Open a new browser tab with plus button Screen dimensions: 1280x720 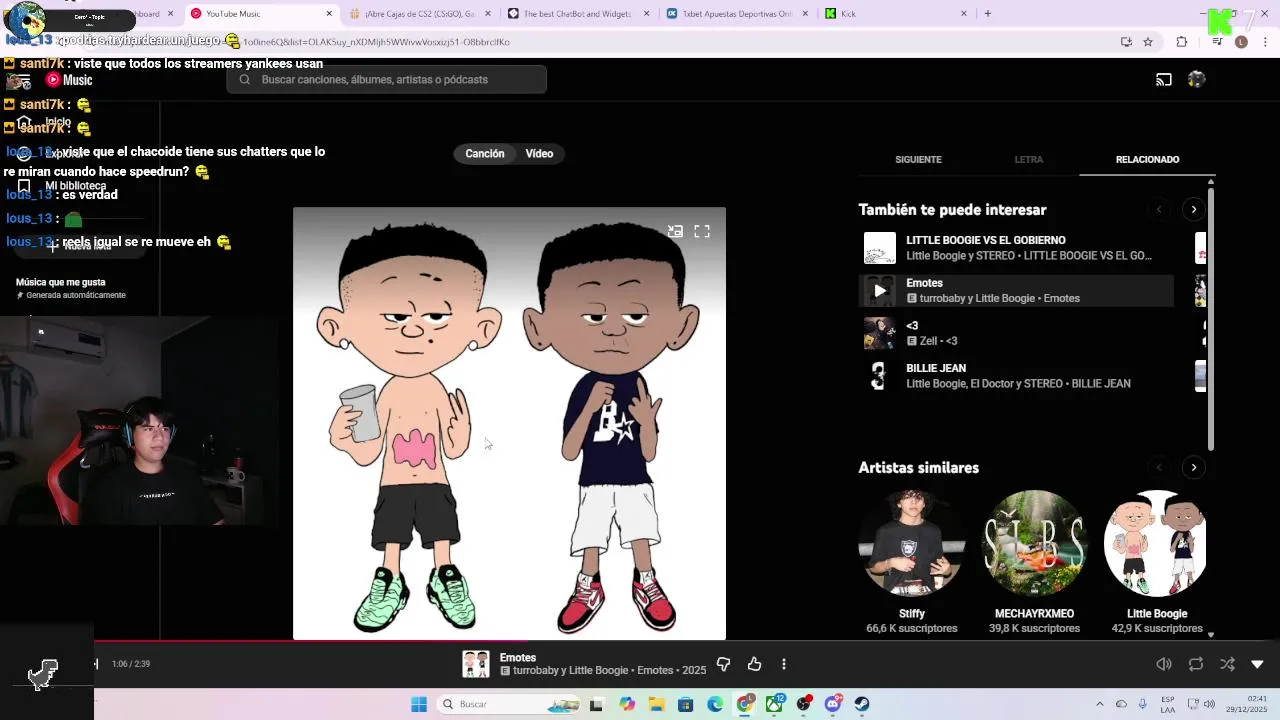[988, 14]
